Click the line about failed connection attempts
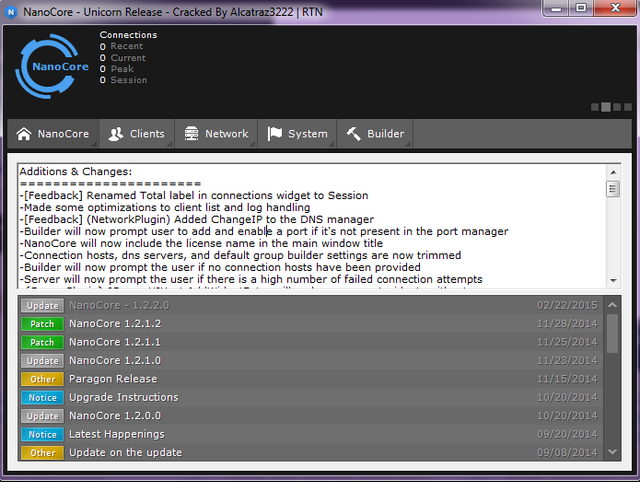Screen dimensions: 640x482 251,280
